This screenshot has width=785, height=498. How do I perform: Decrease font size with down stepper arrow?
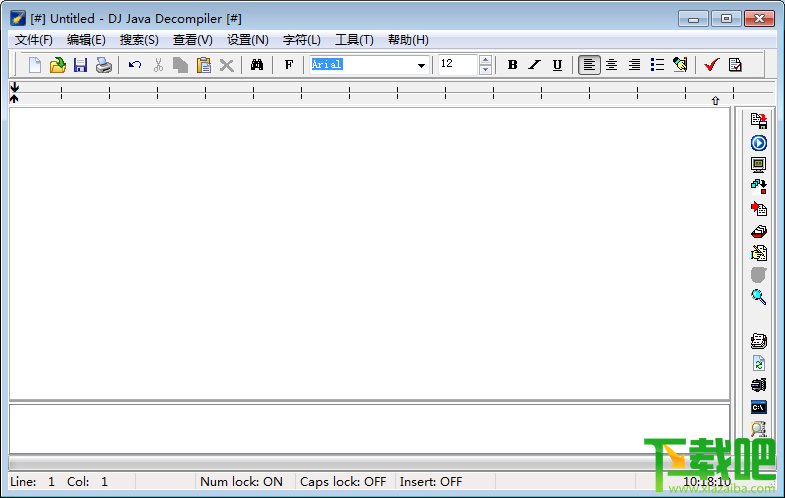pyautogui.click(x=485, y=70)
